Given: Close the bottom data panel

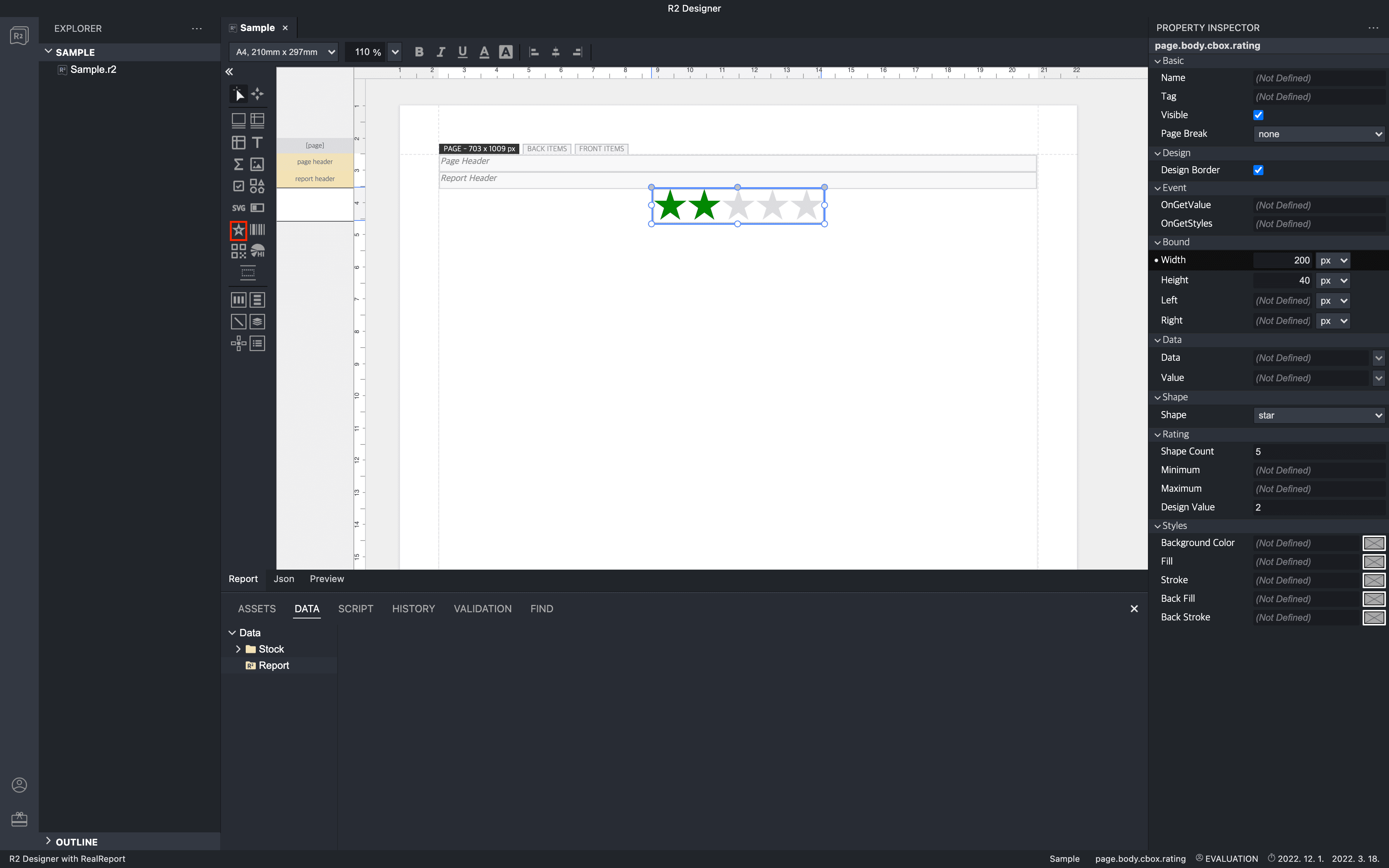Looking at the screenshot, I should [x=1134, y=608].
